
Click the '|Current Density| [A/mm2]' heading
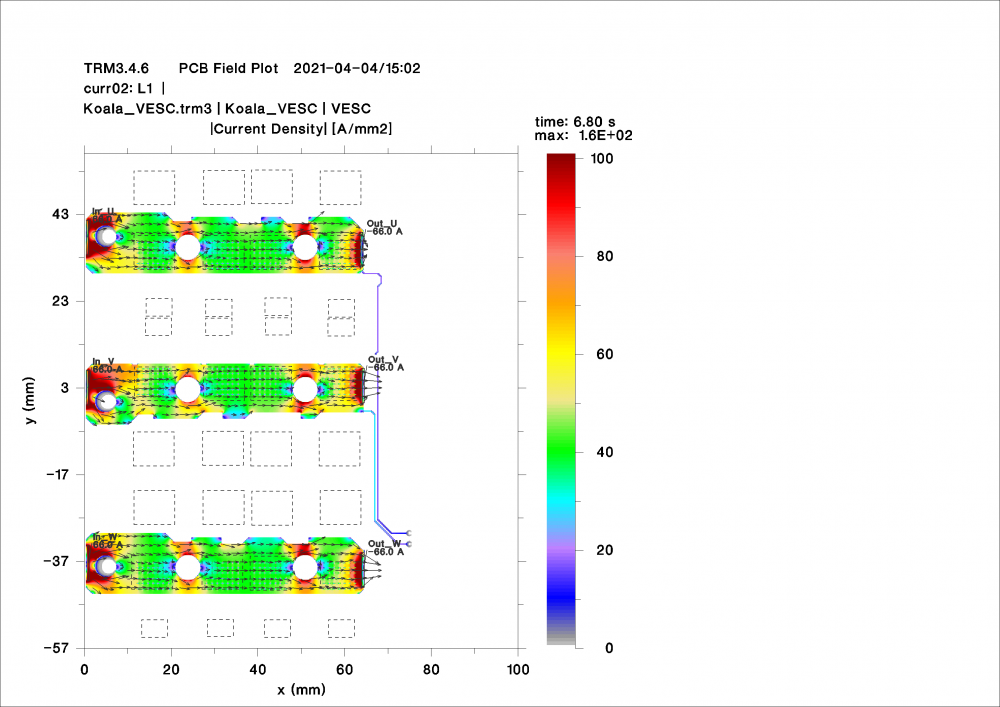tap(300, 128)
